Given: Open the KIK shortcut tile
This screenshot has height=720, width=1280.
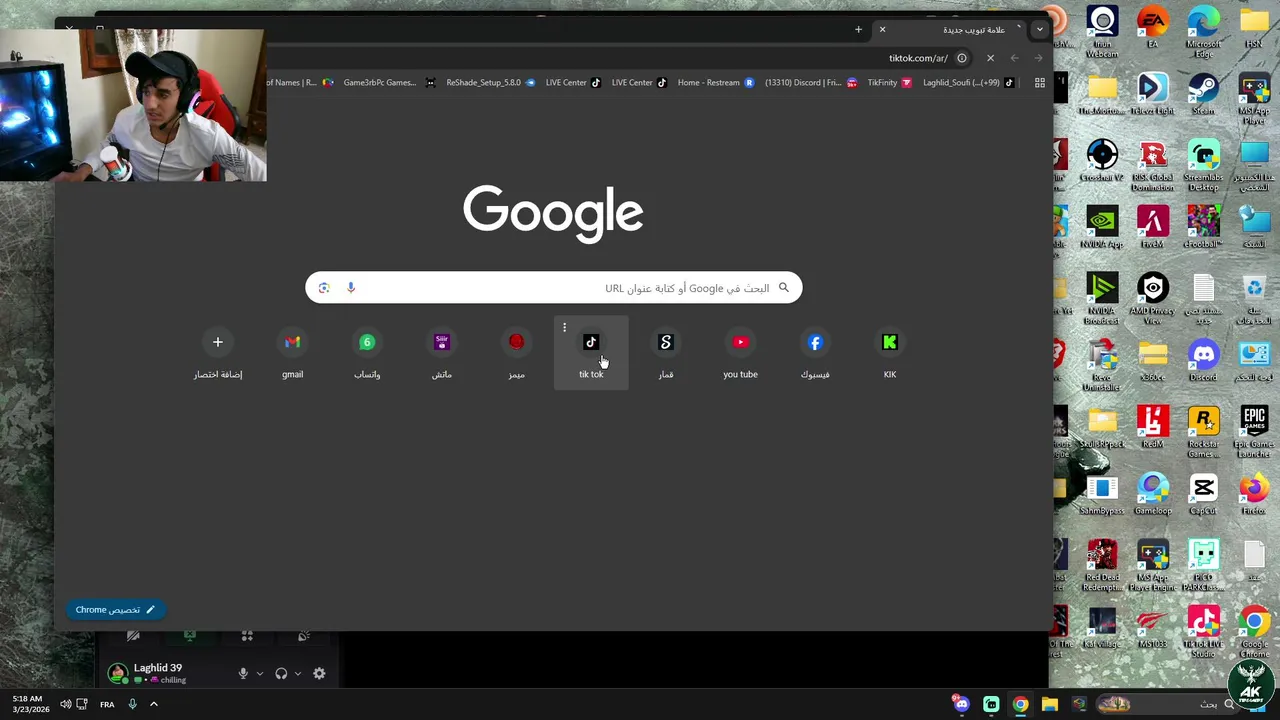Looking at the screenshot, I should click(890, 353).
